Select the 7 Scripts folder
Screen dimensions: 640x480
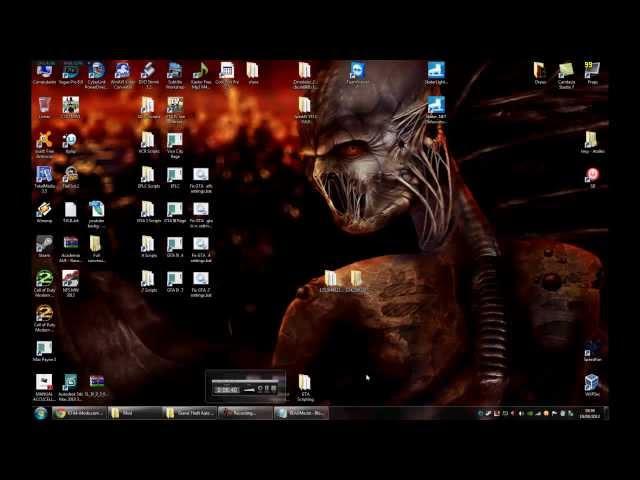[149, 281]
